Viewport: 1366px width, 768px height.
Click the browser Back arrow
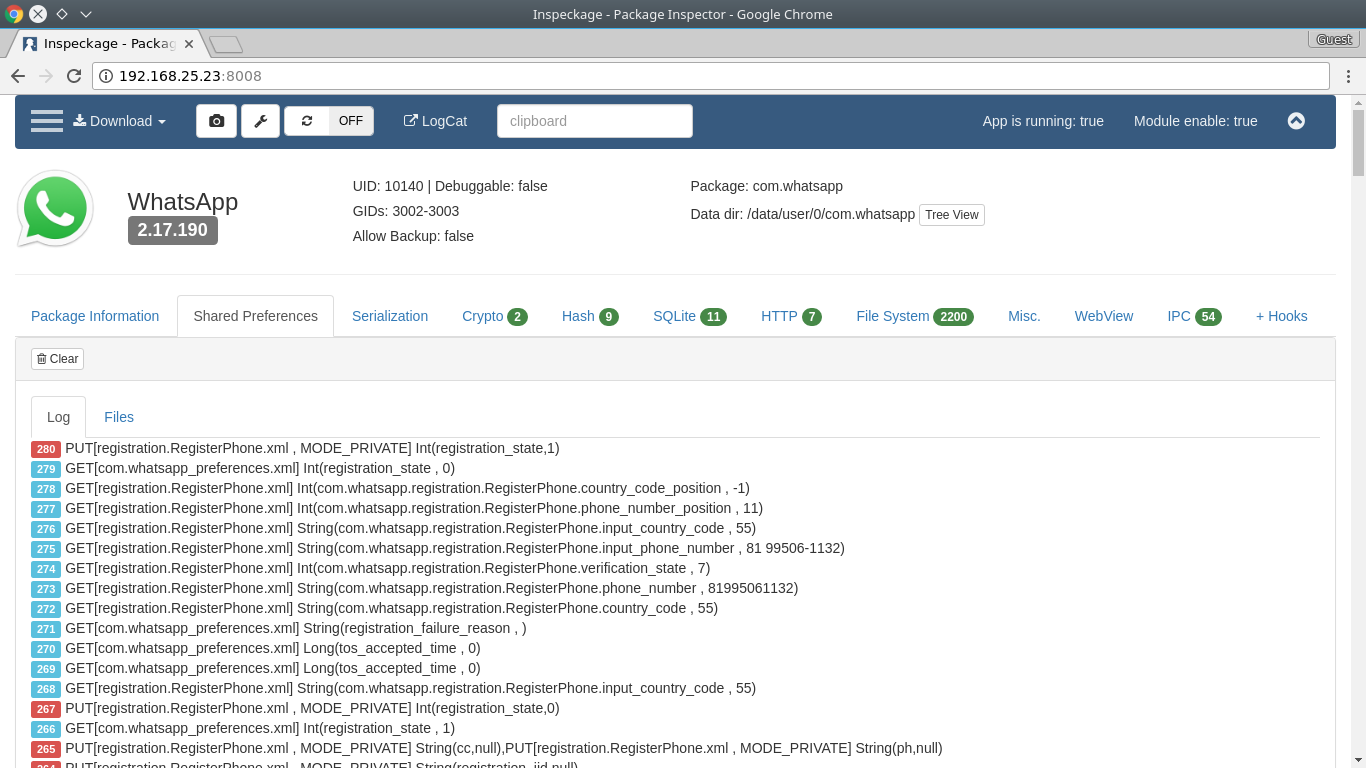click(18, 76)
